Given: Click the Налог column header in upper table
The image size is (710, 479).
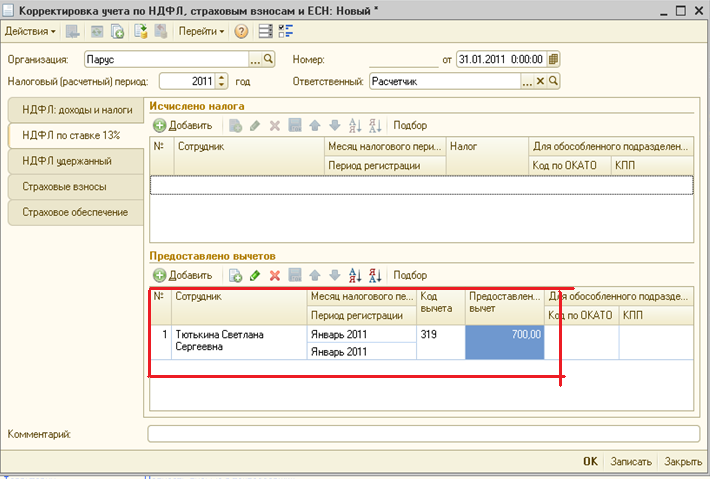Looking at the screenshot, I should (x=487, y=156).
